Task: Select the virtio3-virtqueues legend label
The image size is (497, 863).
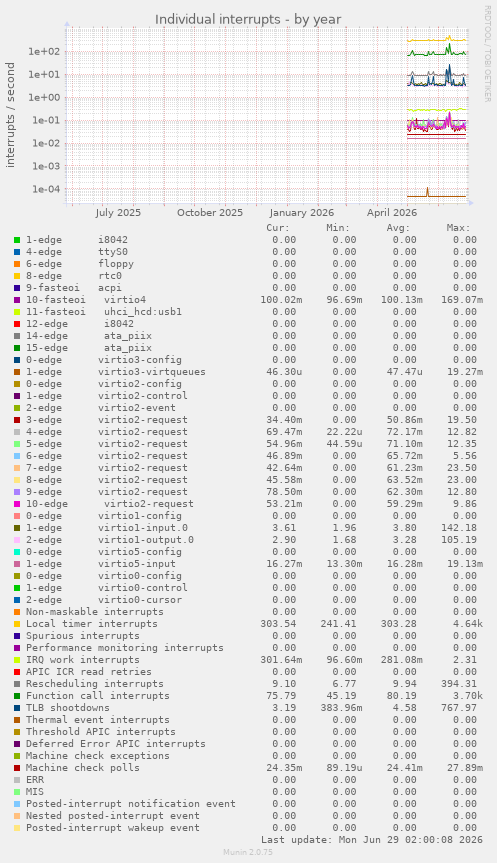Action: click(x=152, y=372)
